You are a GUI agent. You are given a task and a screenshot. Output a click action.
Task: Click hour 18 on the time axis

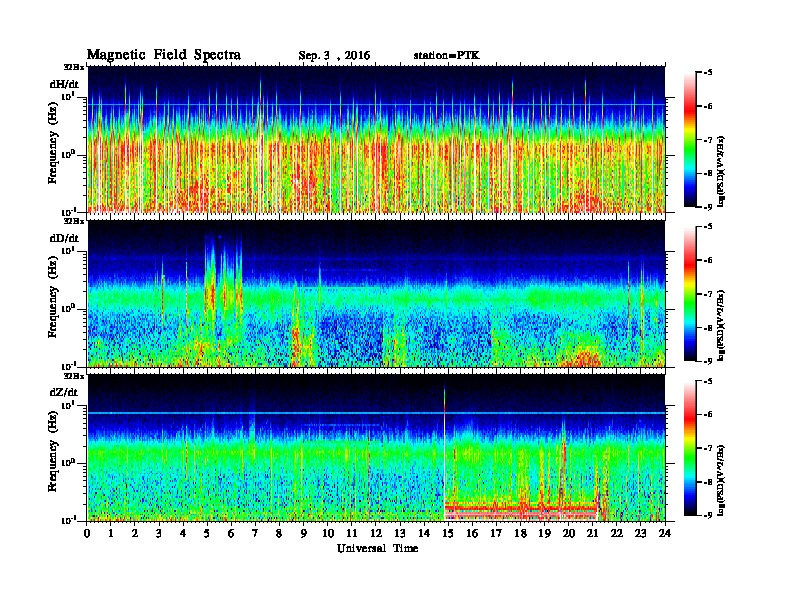pos(520,533)
